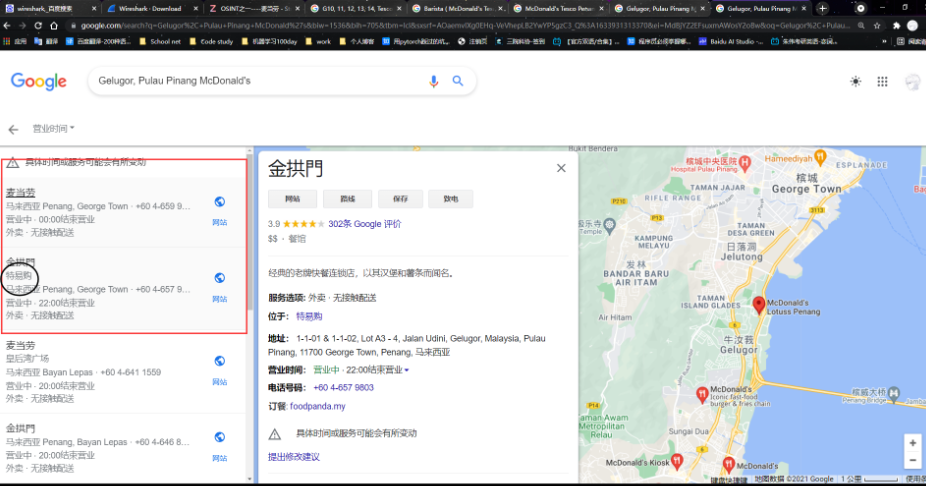This screenshot has height=486, width=926.
Task: Click the 路线 directions button
Action: 347,199
